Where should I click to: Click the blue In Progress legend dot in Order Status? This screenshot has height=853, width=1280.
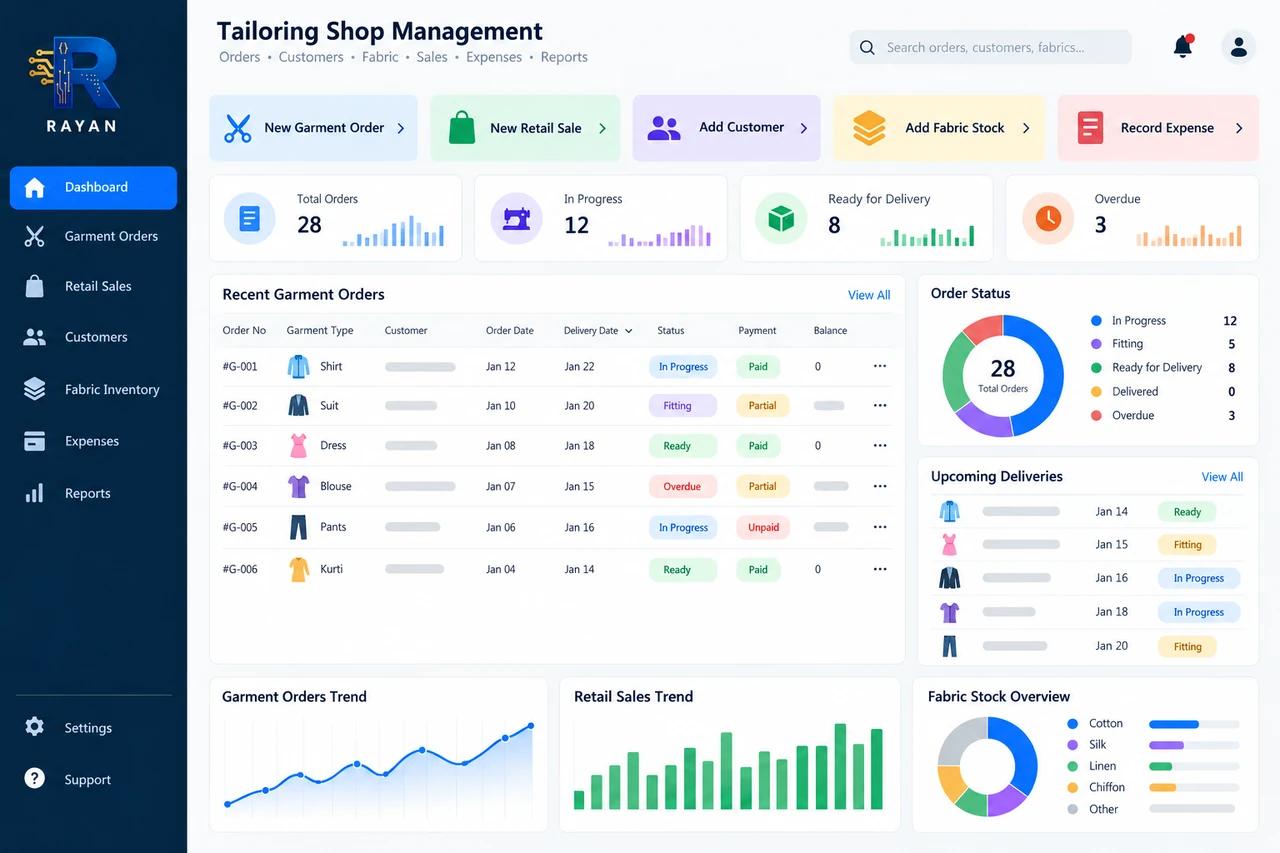tap(1096, 321)
